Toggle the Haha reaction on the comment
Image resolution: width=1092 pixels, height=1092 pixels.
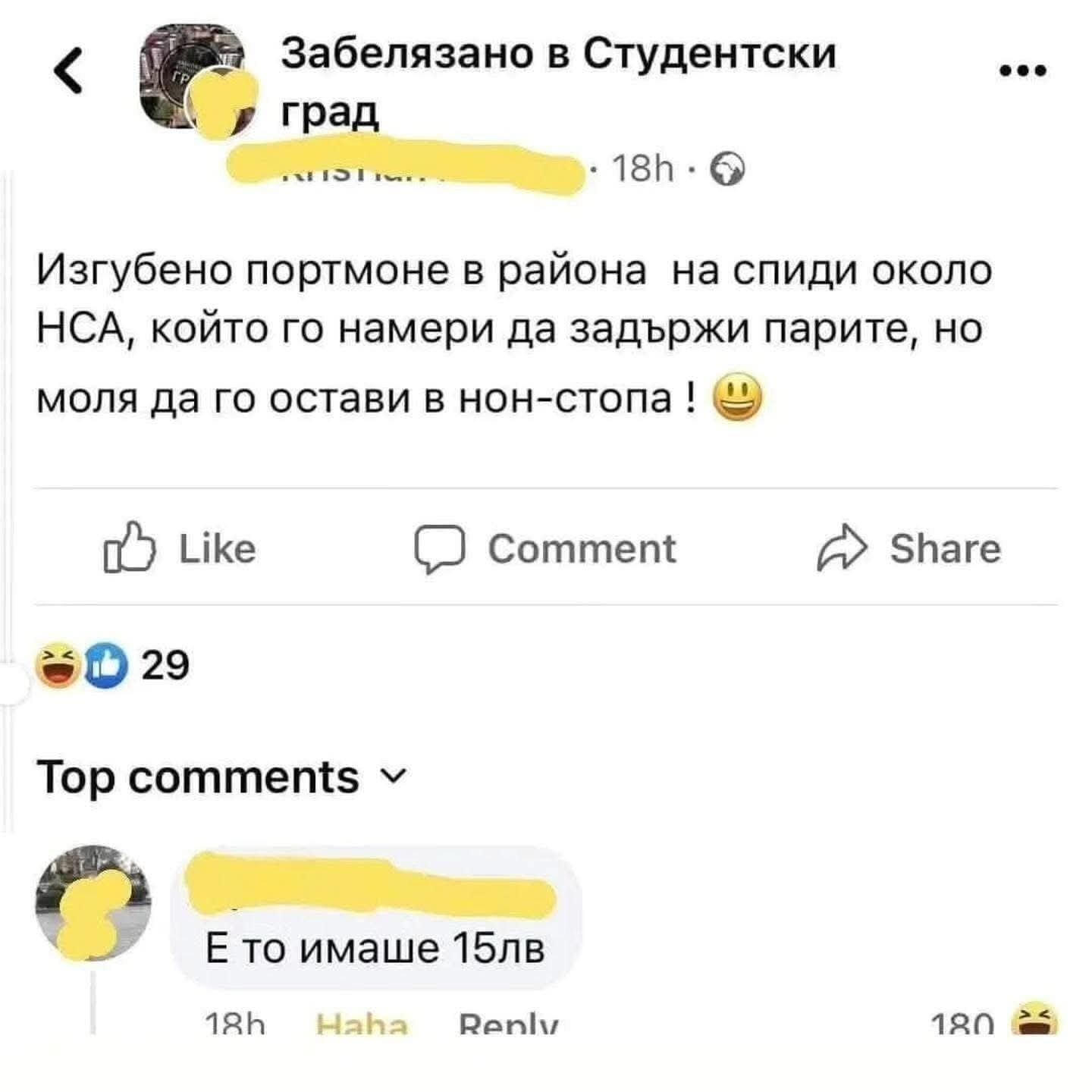[x=362, y=1025]
